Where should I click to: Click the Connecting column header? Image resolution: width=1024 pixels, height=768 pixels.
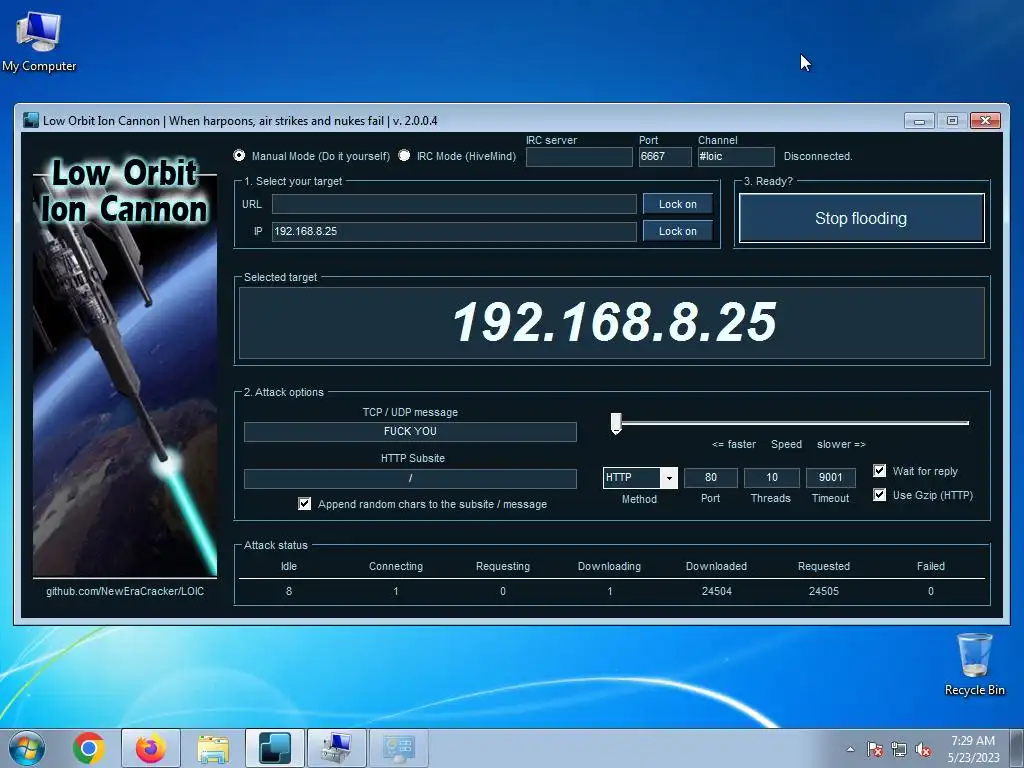pos(396,566)
